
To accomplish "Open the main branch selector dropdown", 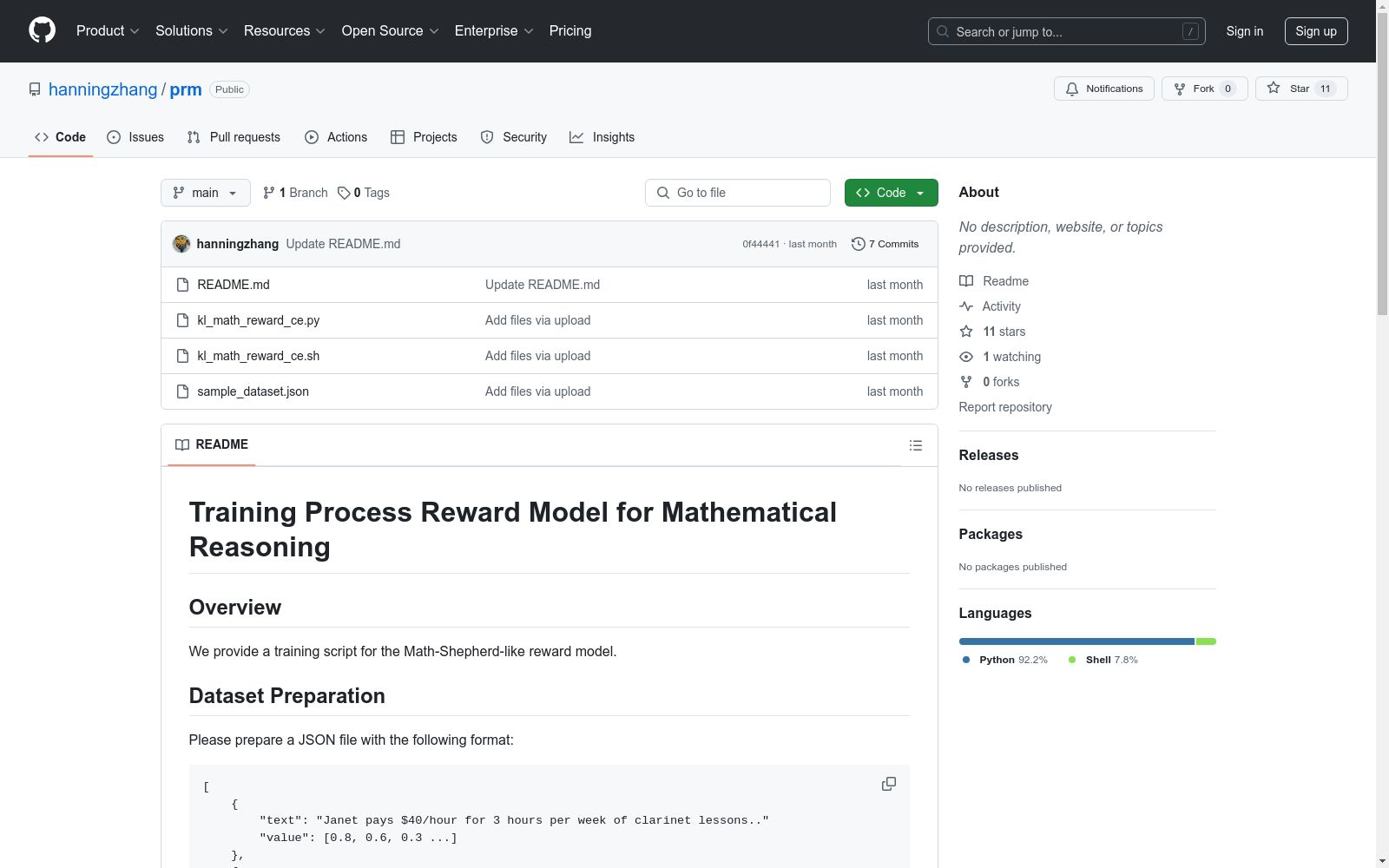I will click(206, 193).
